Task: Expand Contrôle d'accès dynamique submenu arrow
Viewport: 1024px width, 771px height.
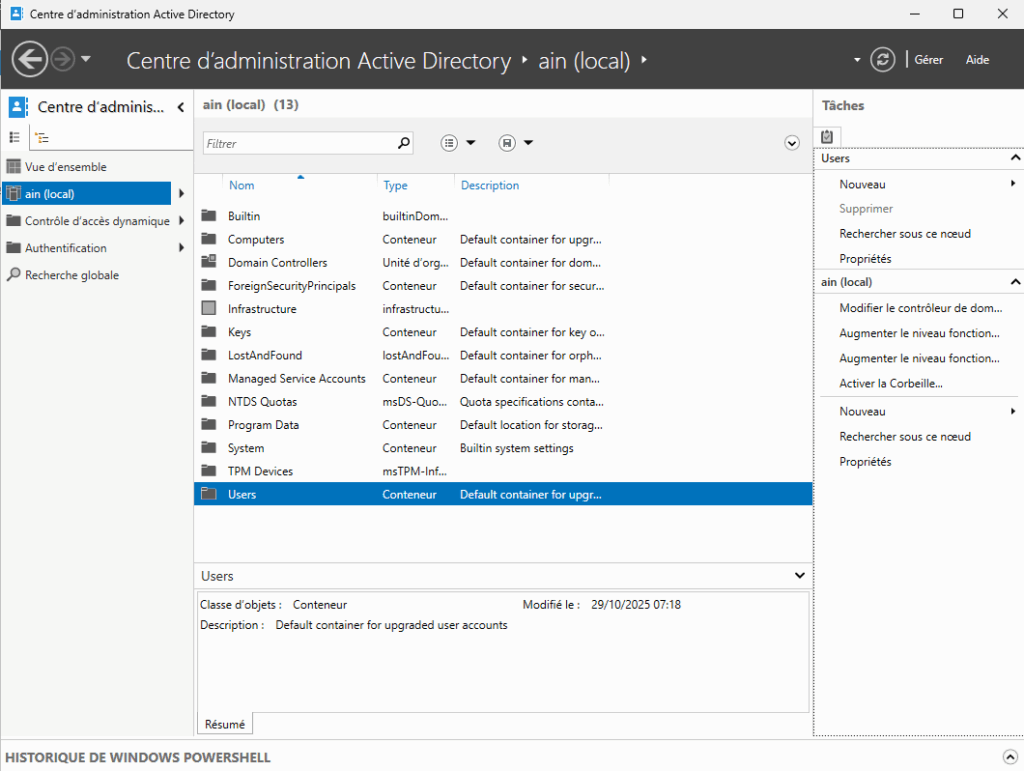Action: pos(181,221)
